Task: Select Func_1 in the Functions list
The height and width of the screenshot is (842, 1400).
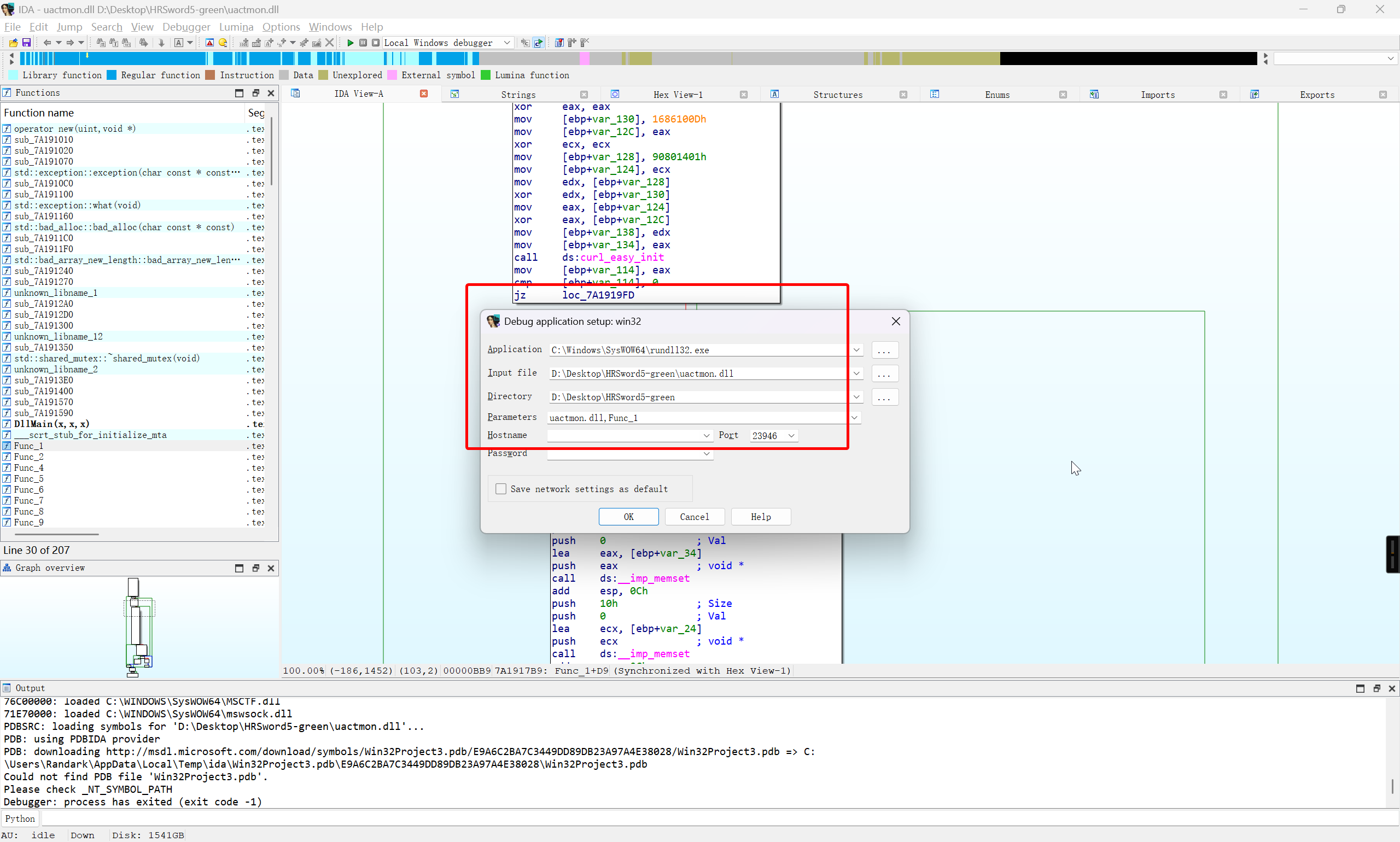Action: (x=28, y=446)
